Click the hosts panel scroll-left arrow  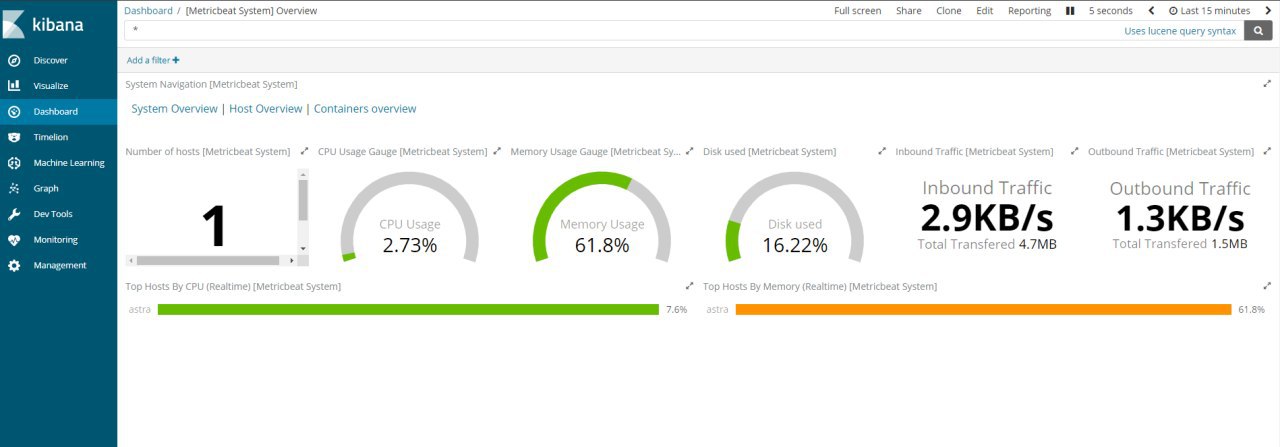130,260
